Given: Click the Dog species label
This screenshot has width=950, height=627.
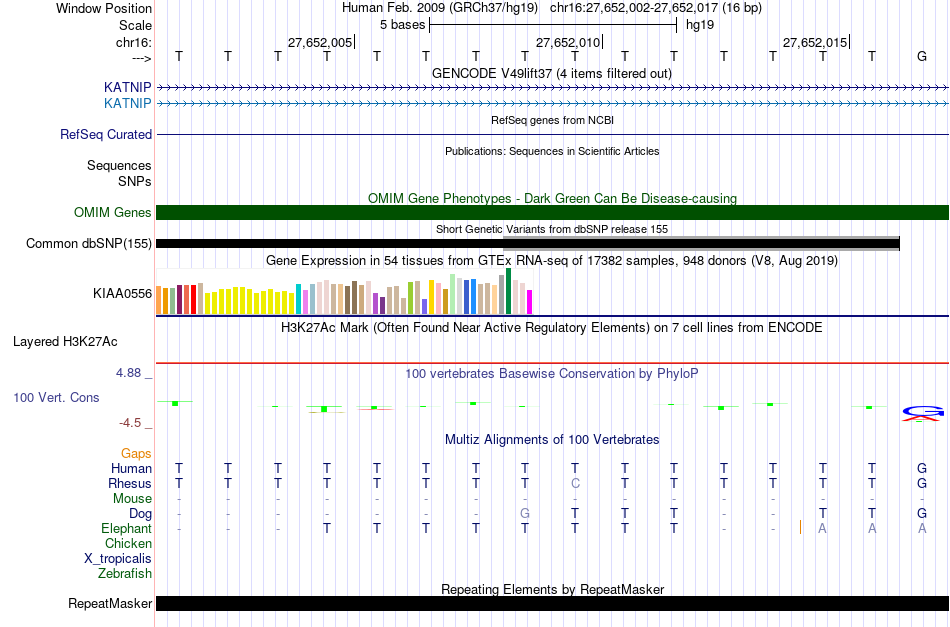Looking at the screenshot, I should [140, 514].
